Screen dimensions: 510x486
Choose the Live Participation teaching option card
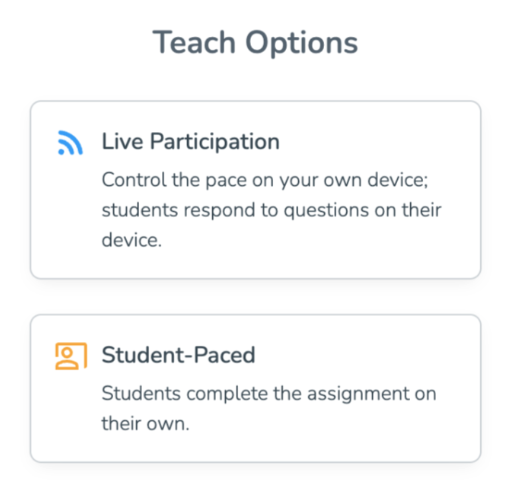click(x=255, y=189)
